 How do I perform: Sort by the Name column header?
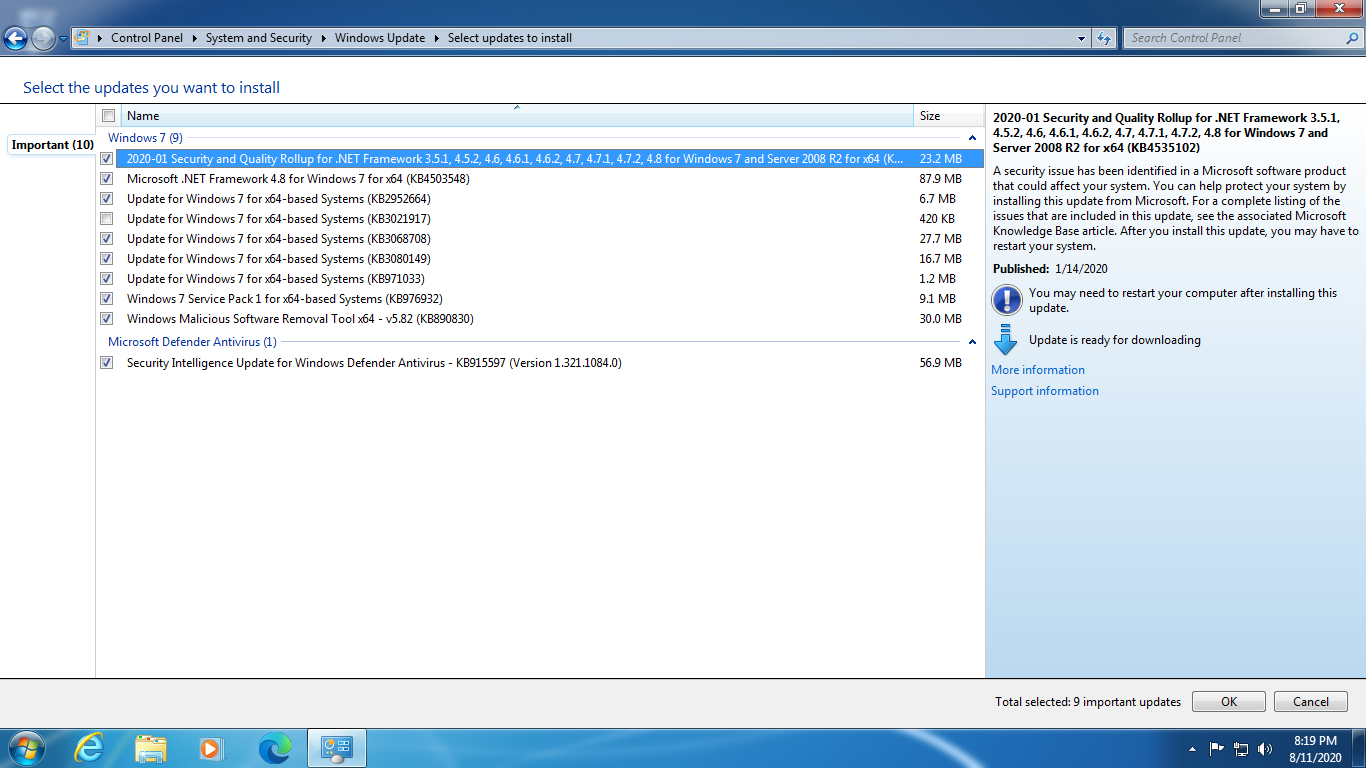coord(517,116)
